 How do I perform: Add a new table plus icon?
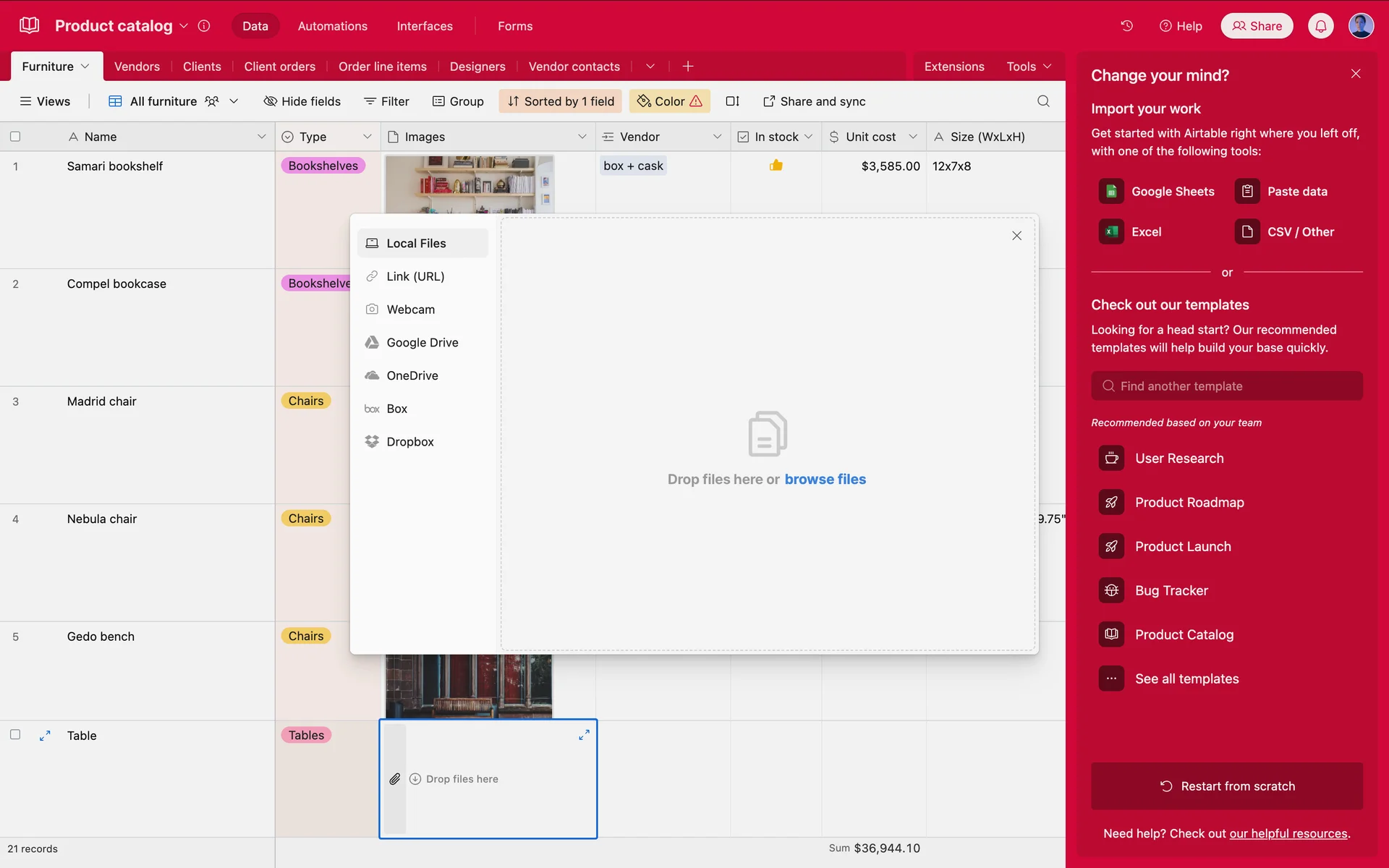coord(687,67)
